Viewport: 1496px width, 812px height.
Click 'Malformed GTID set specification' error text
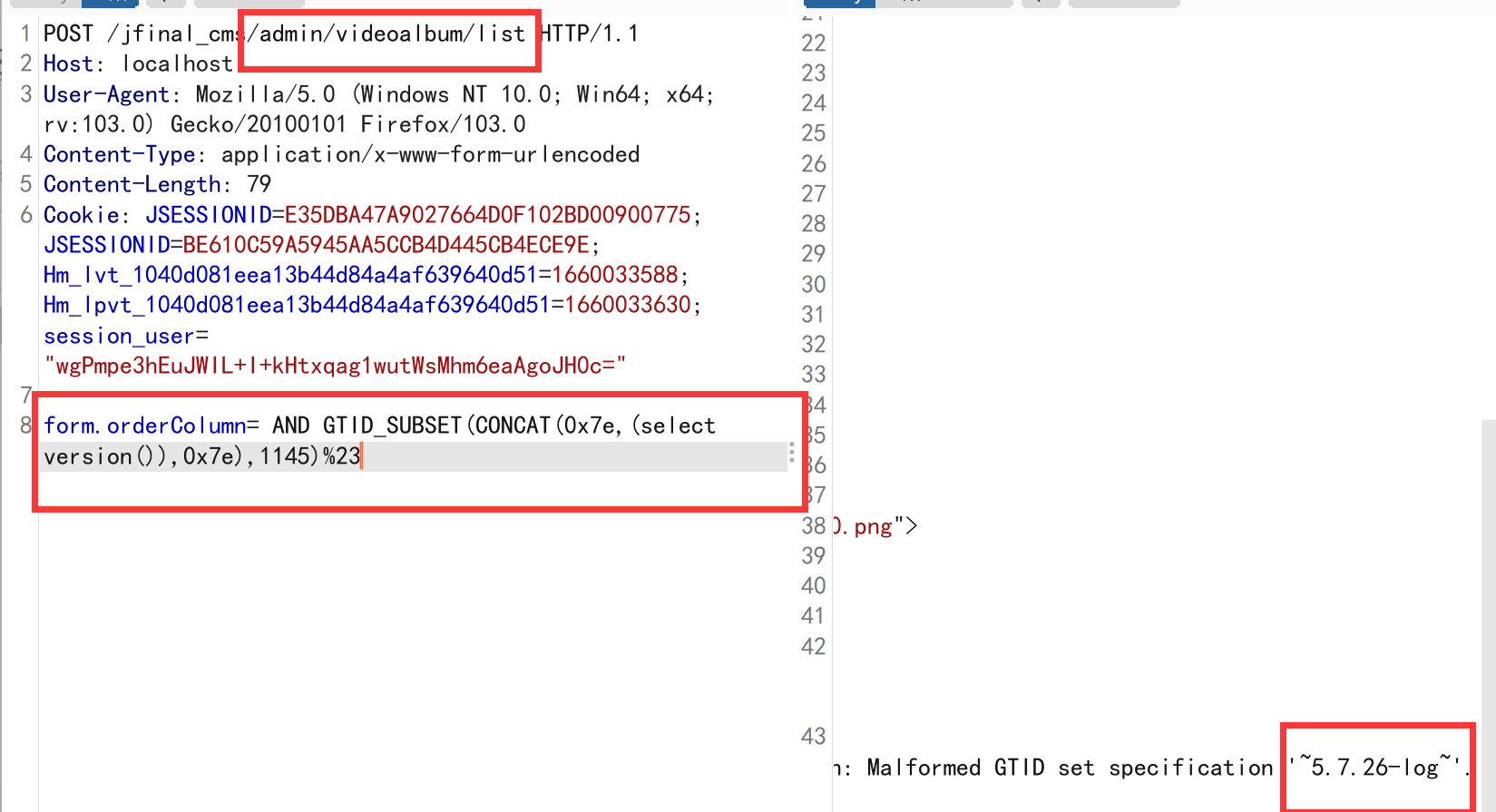(1070, 768)
